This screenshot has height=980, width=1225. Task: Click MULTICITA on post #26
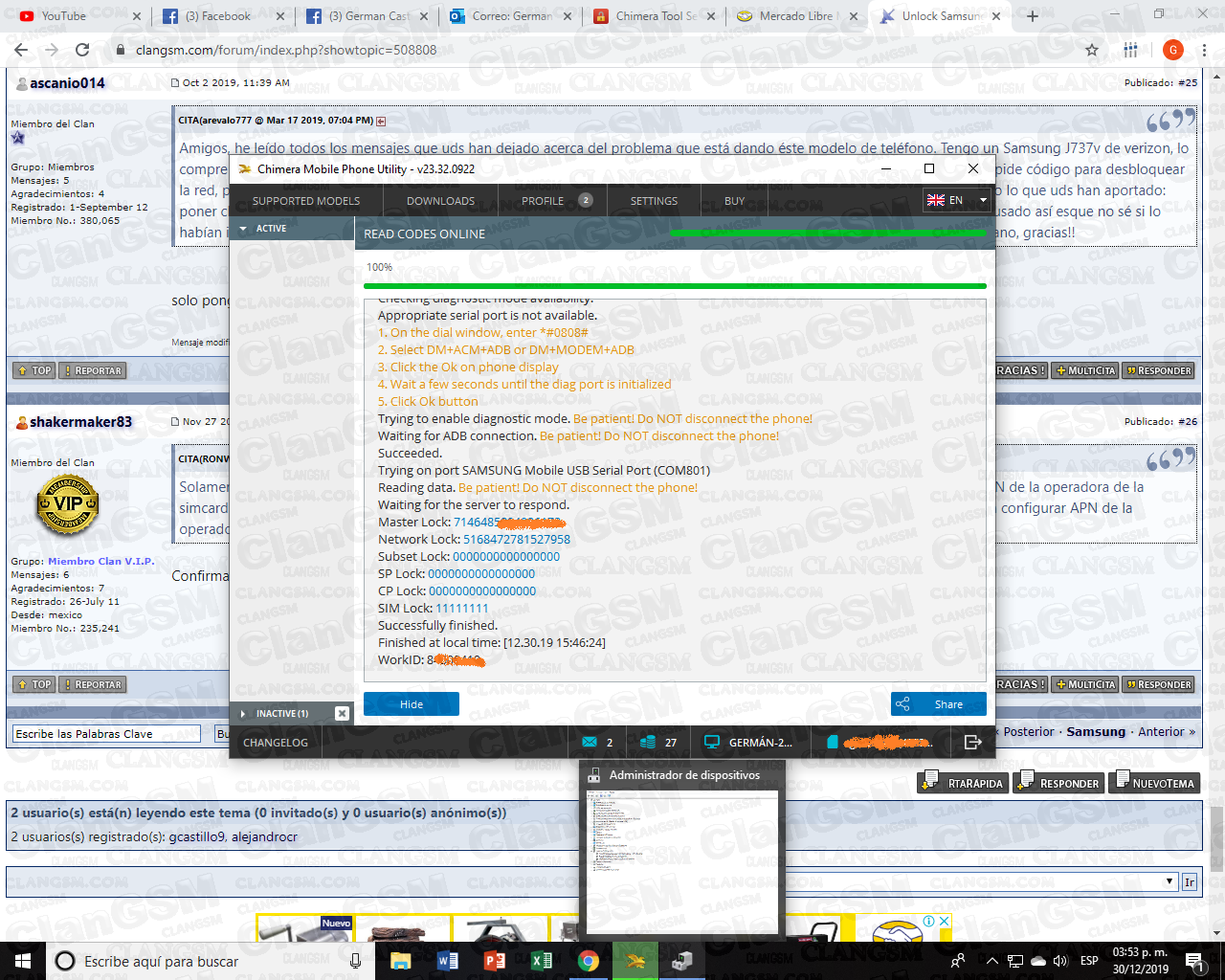click(1084, 684)
